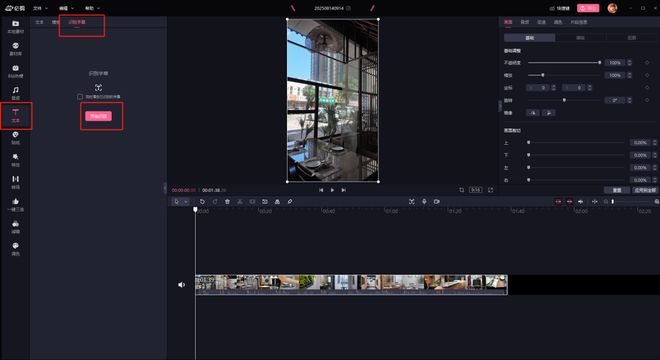
Task: Step the opacity 100% value spinner
Action: pos(630,63)
